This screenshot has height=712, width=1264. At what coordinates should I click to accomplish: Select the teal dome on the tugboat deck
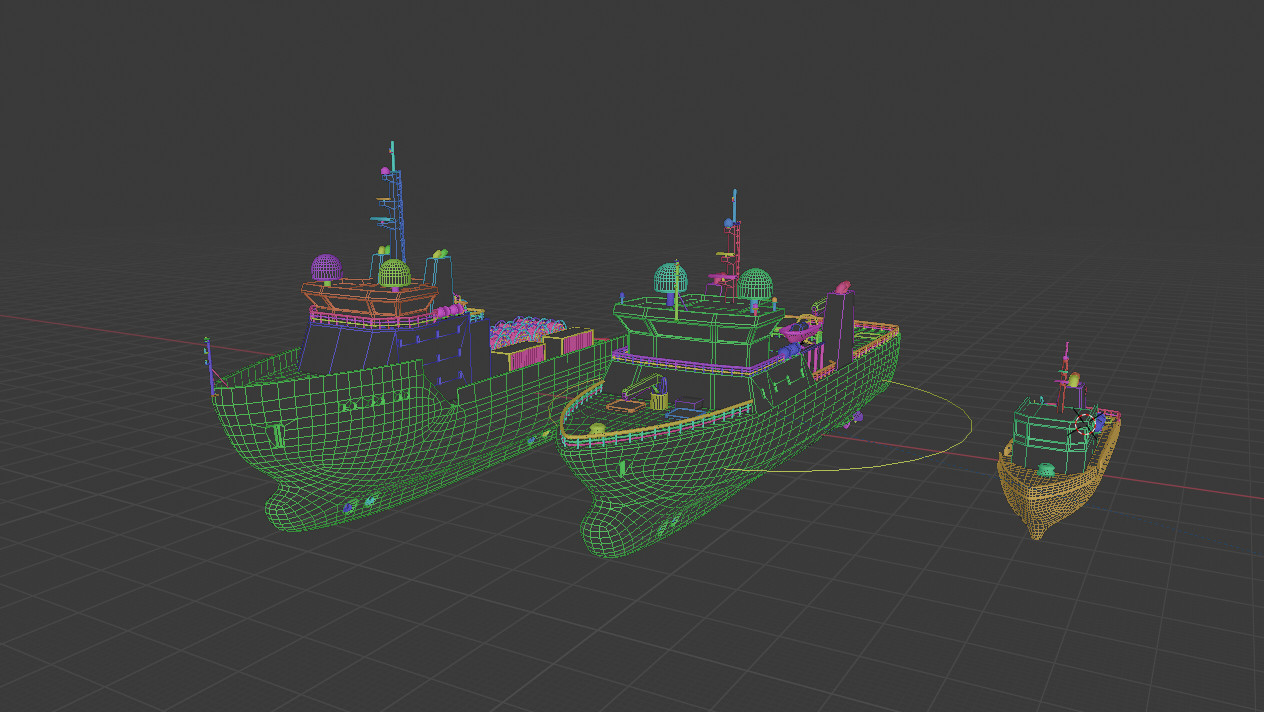click(1045, 468)
